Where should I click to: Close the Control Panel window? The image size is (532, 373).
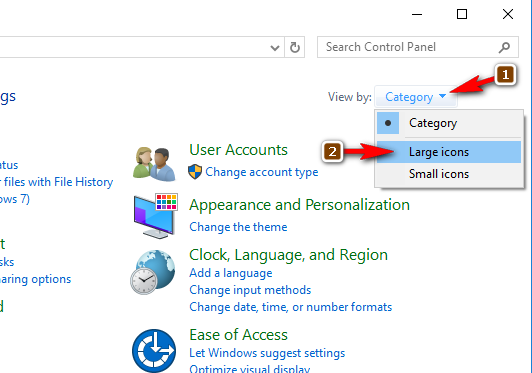pos(508,14)
